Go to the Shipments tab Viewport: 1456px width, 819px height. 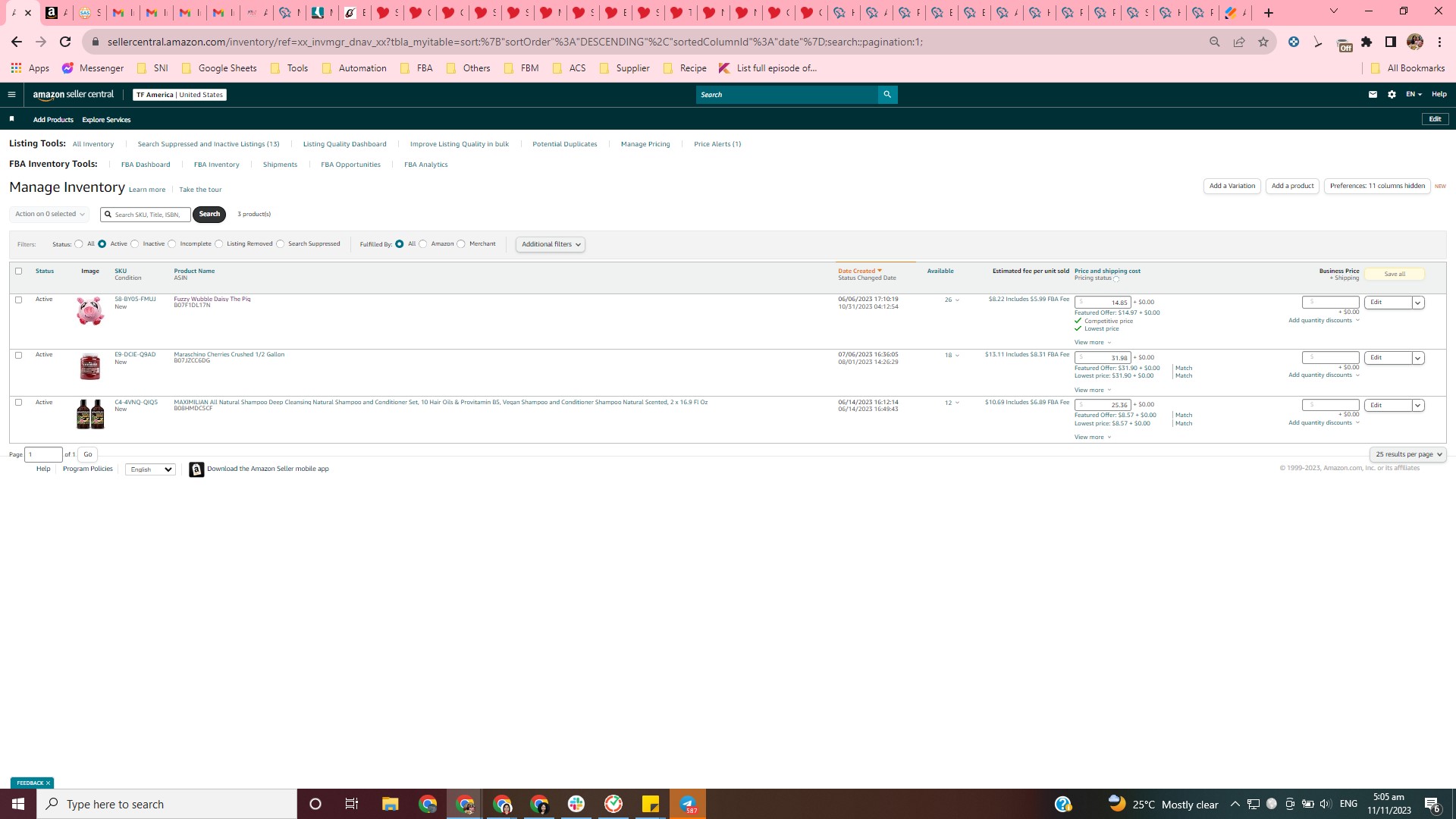280,165
